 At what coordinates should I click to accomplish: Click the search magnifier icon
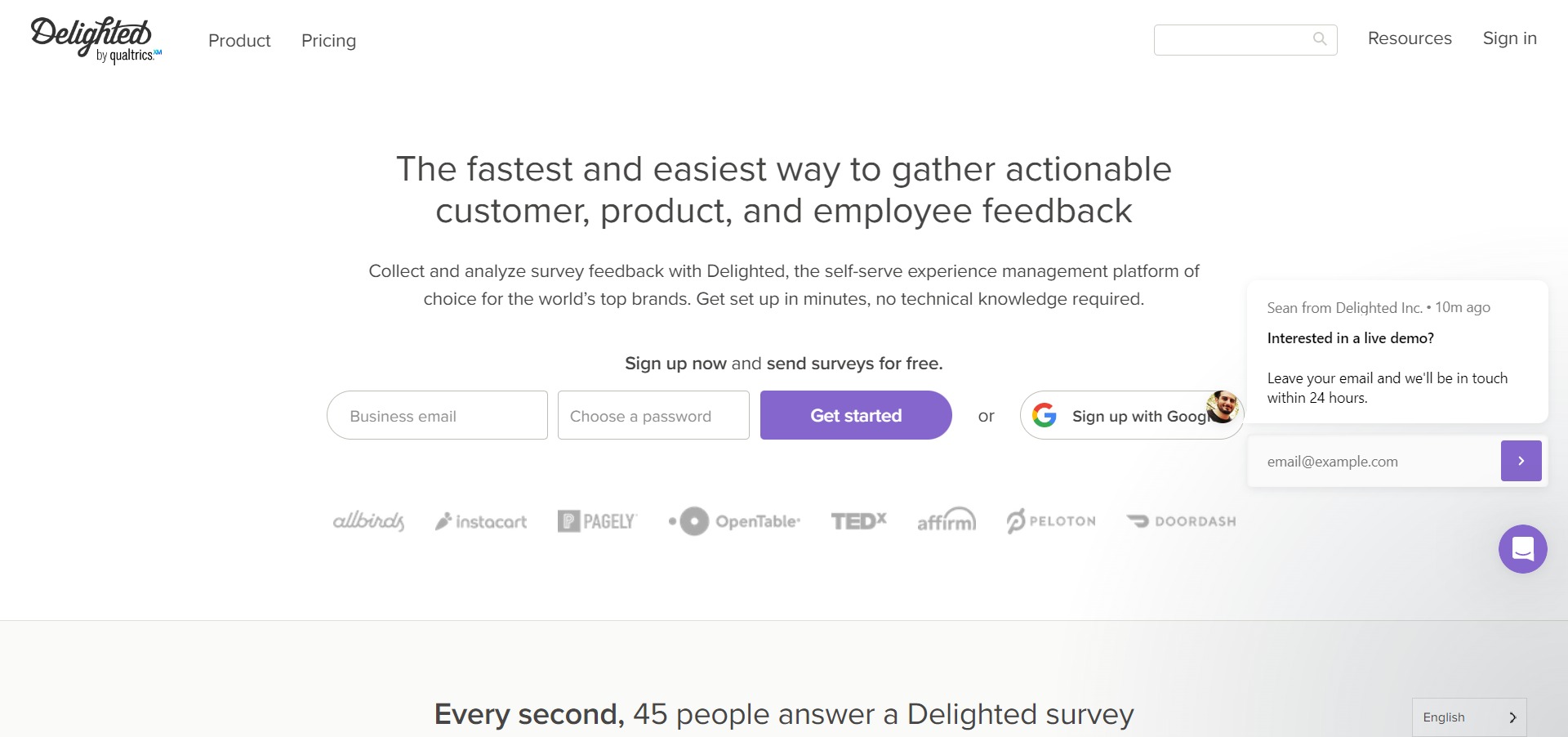click(x=1320, y=38)
